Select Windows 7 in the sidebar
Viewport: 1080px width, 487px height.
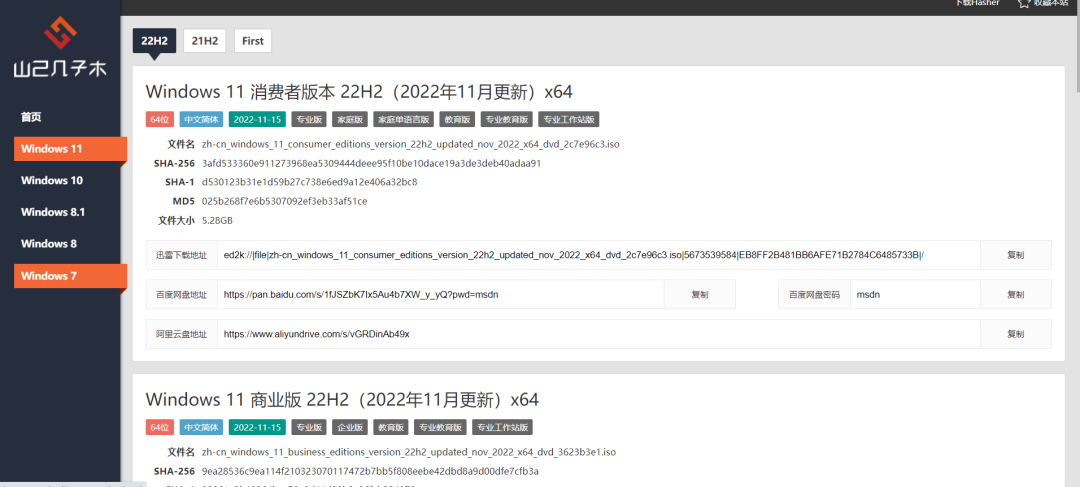70,276
